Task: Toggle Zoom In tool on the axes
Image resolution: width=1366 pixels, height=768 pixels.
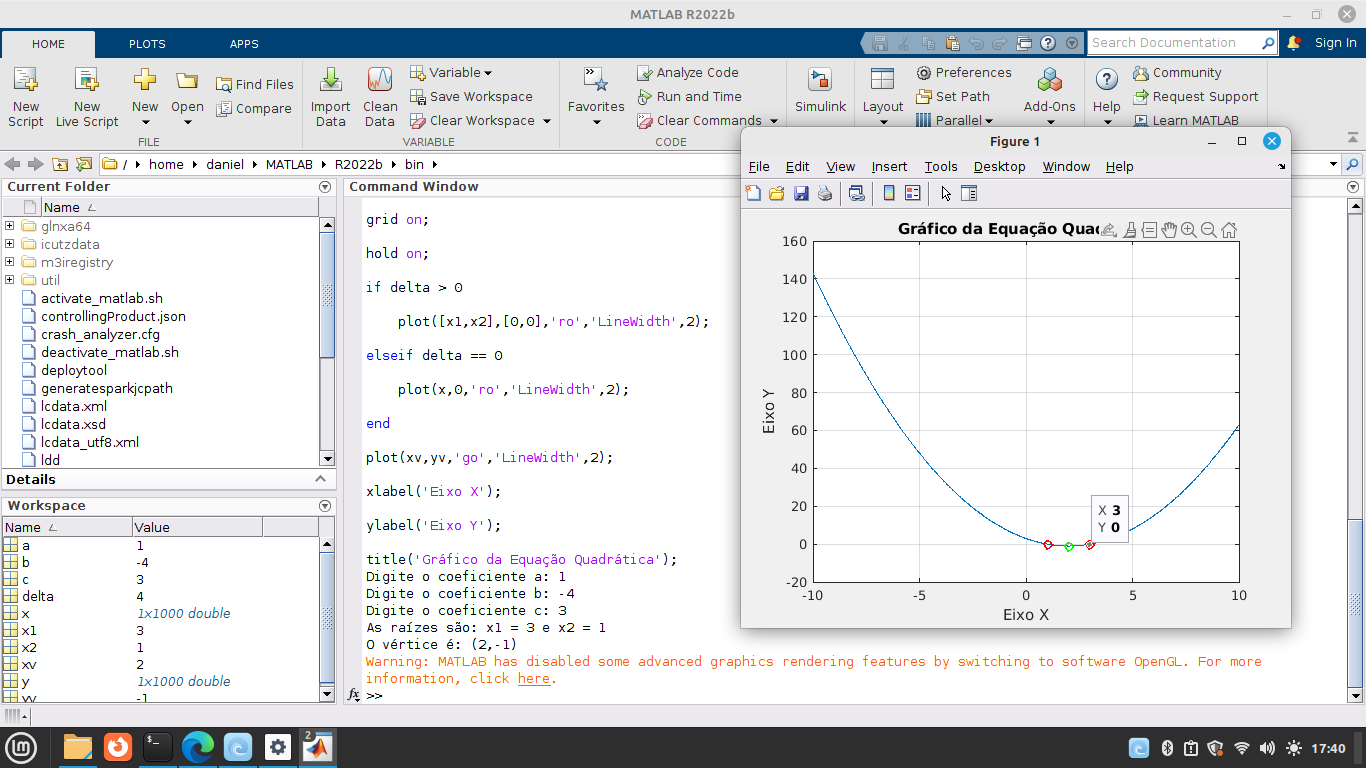Action: (x=1189, y=230)
